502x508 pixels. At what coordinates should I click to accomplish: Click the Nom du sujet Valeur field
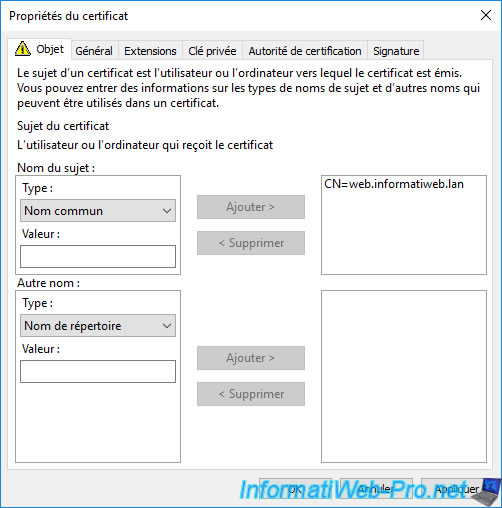[98, 257]
